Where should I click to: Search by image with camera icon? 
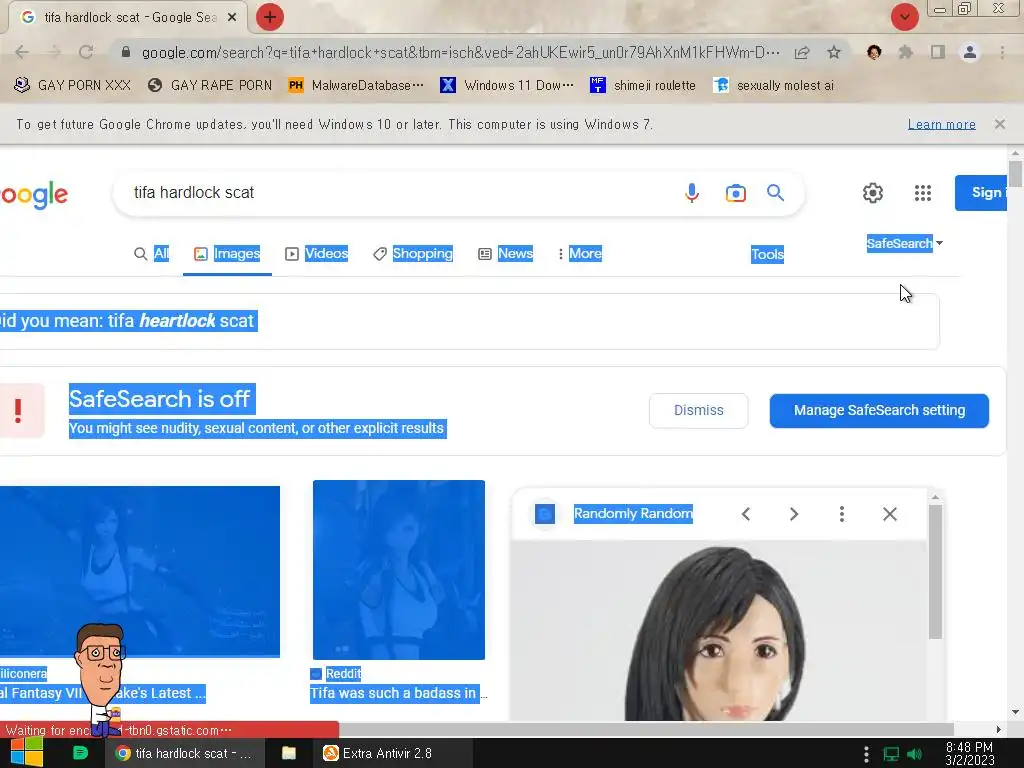tap(735, 193)
